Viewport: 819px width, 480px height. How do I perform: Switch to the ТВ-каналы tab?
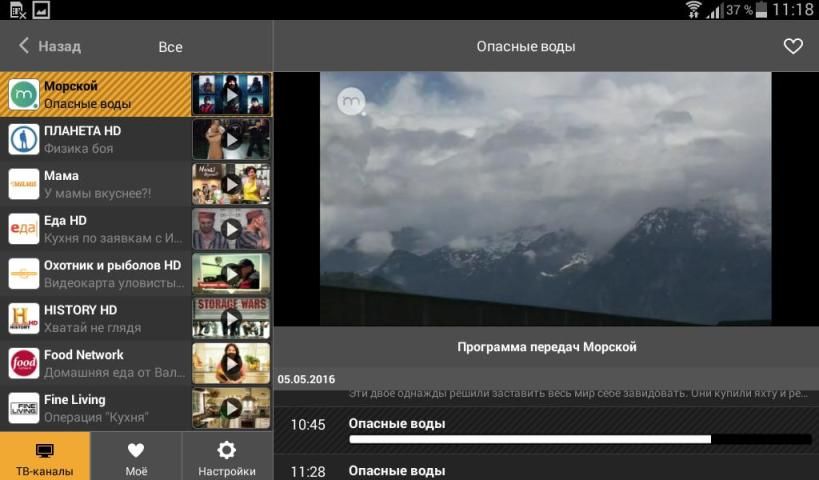(45, 457)
